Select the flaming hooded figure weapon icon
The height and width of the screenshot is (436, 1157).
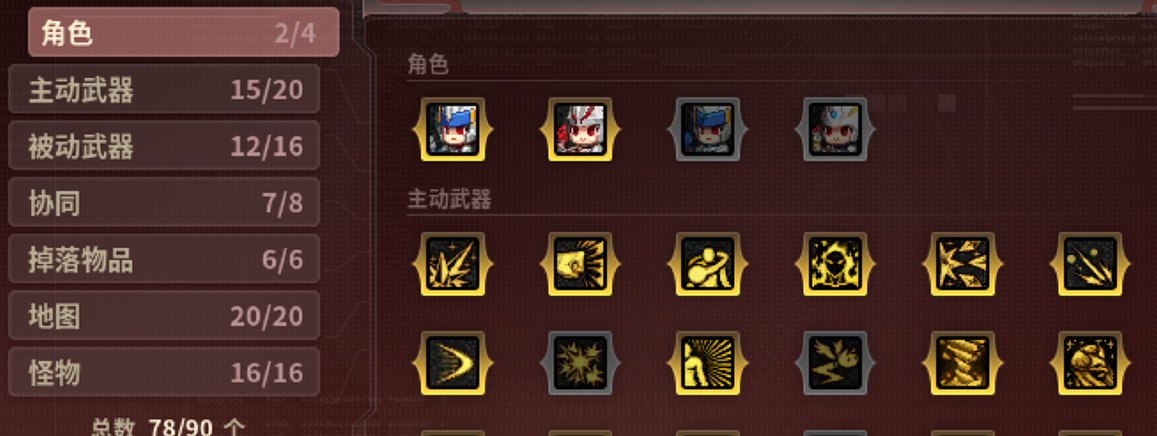tap(835, 264)
